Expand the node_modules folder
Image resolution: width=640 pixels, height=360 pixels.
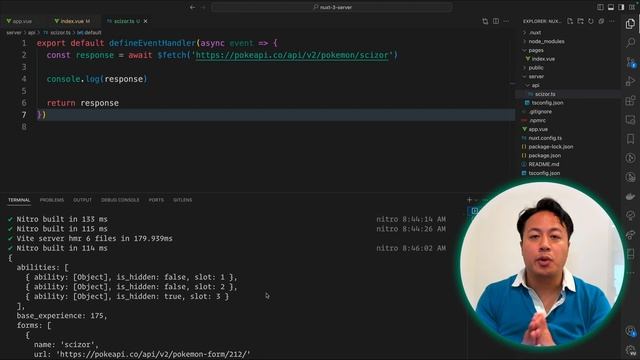(x=546, y=41)
